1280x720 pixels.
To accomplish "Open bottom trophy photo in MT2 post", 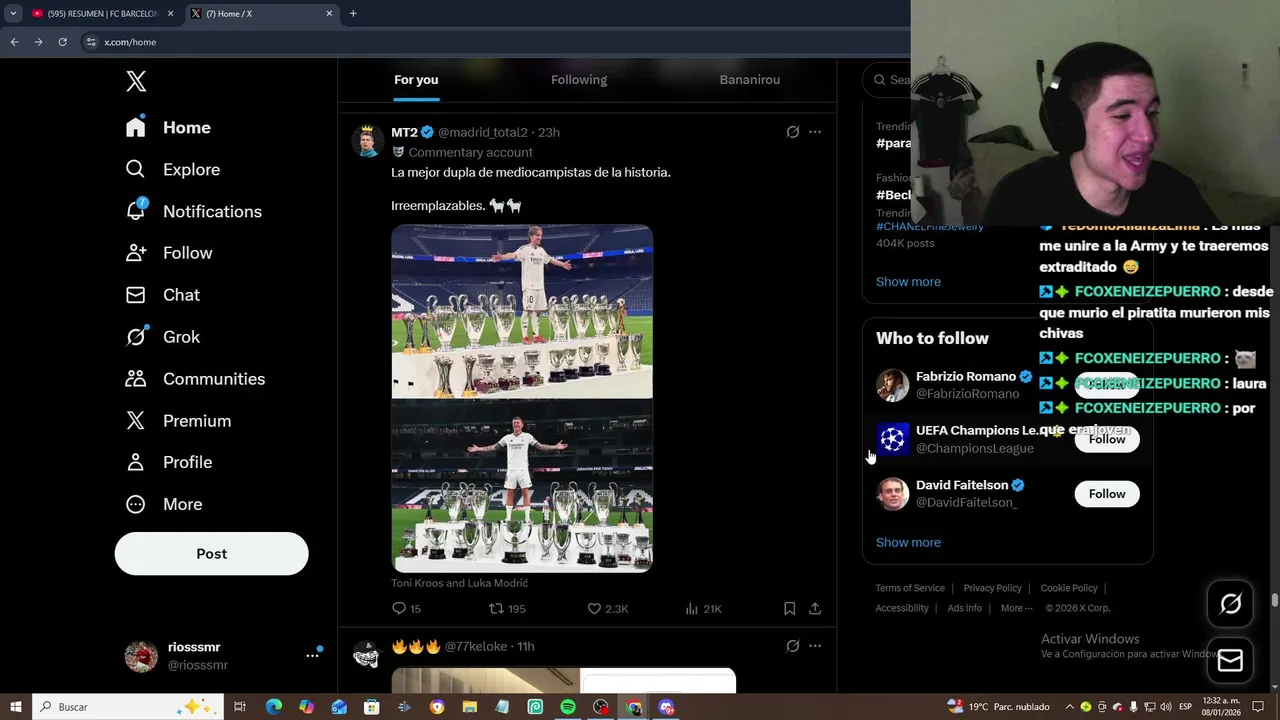I will [x=522, y=486].
